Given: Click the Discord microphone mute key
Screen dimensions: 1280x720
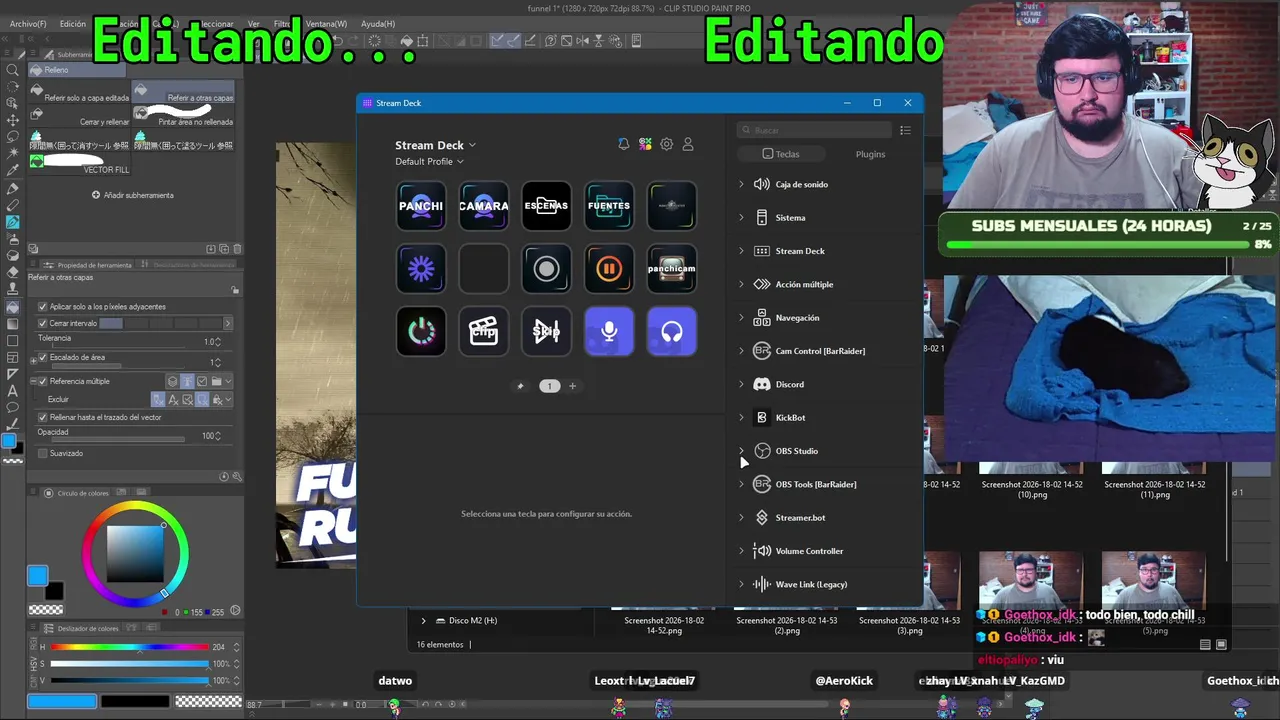Looking at the screenshot, I should click(609, 332).
